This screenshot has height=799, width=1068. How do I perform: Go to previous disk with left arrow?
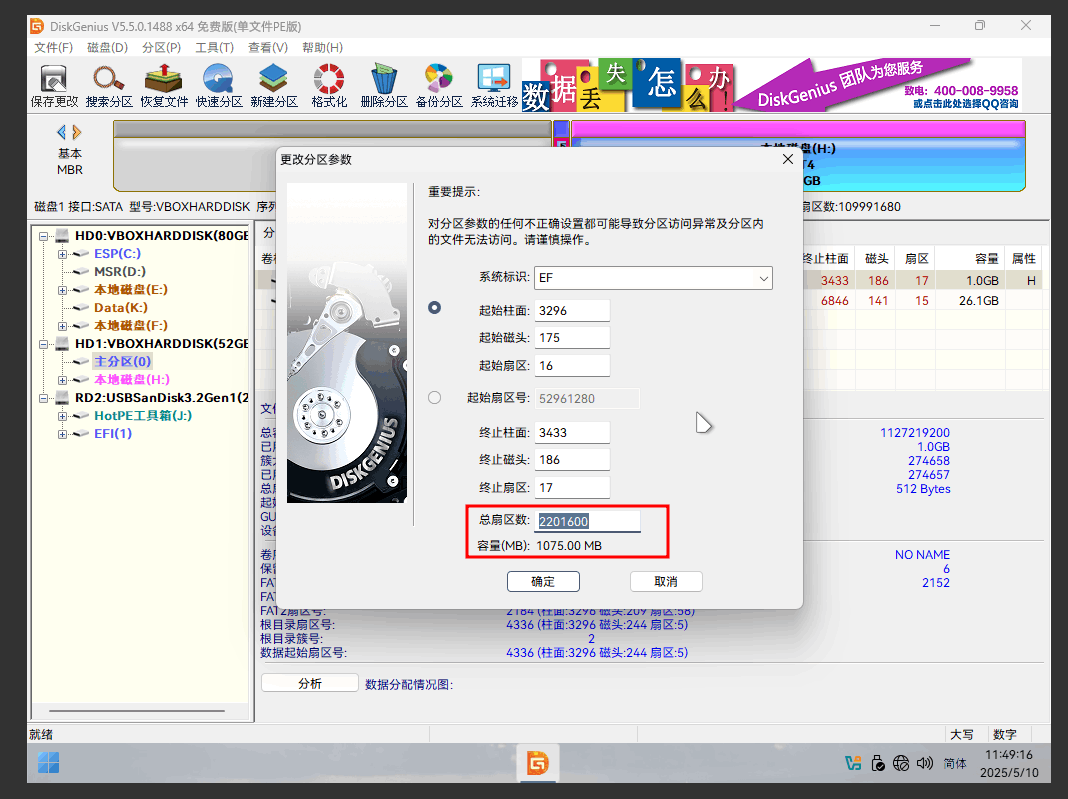[61, 131]
